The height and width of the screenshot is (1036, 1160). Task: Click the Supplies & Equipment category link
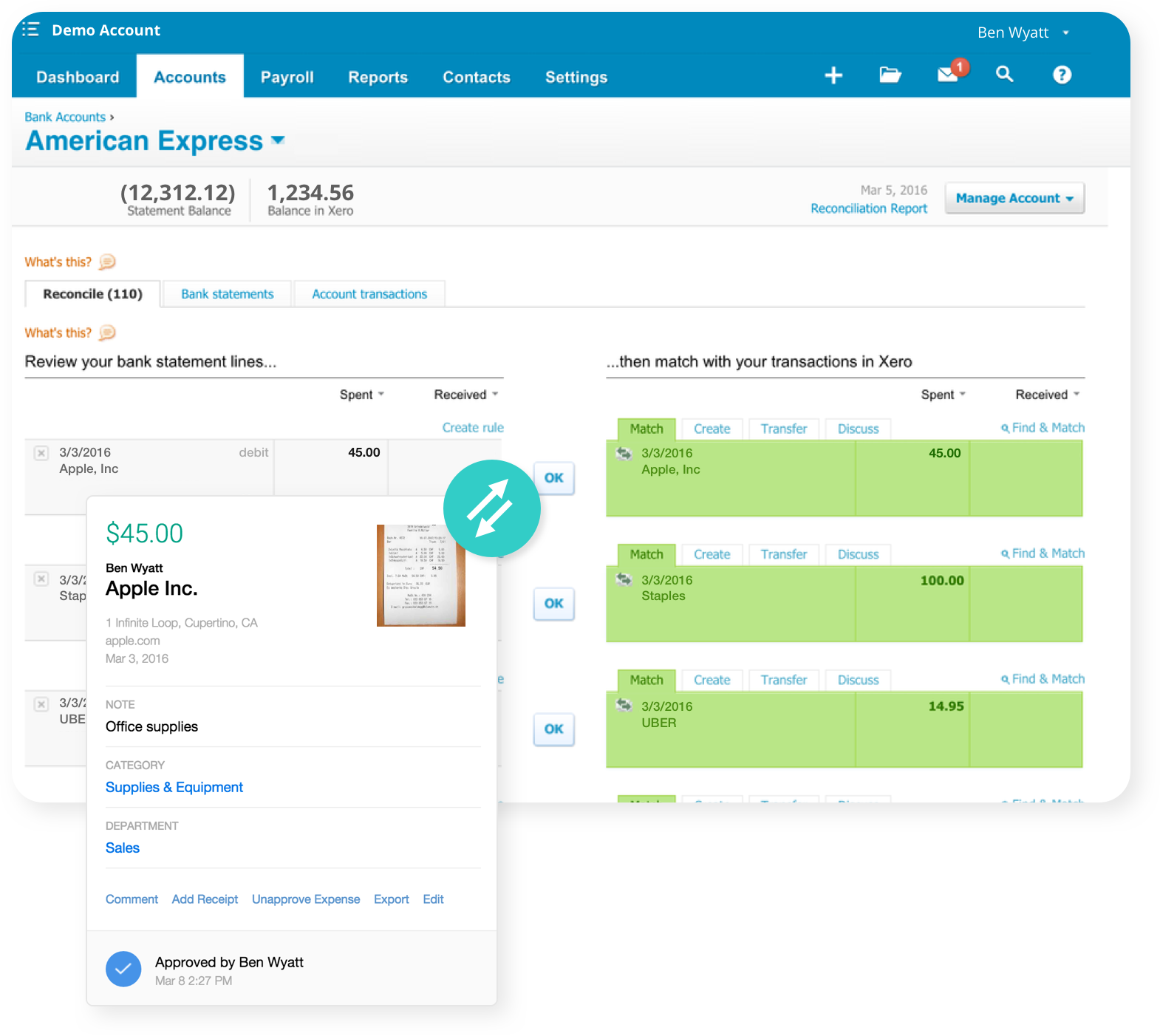coord(174,787)
